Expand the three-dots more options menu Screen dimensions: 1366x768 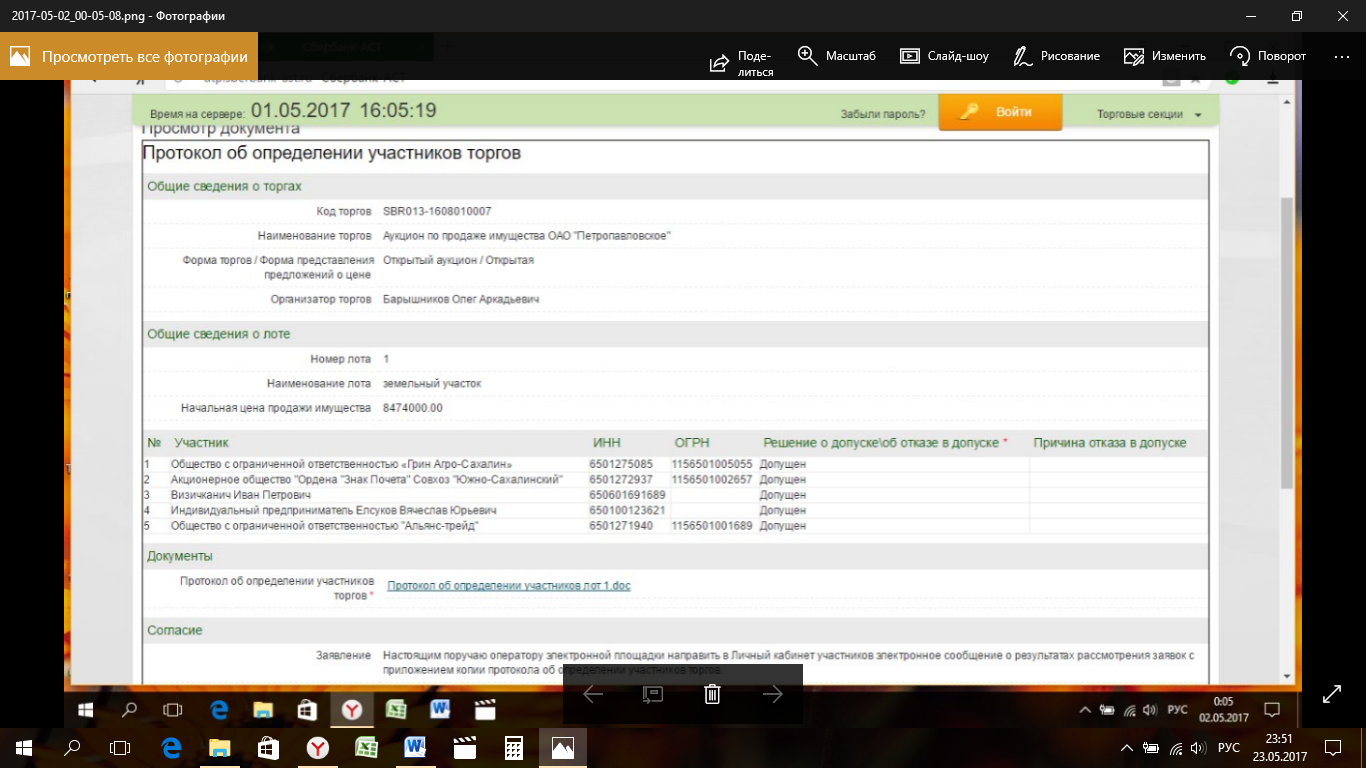[1342, 56]
